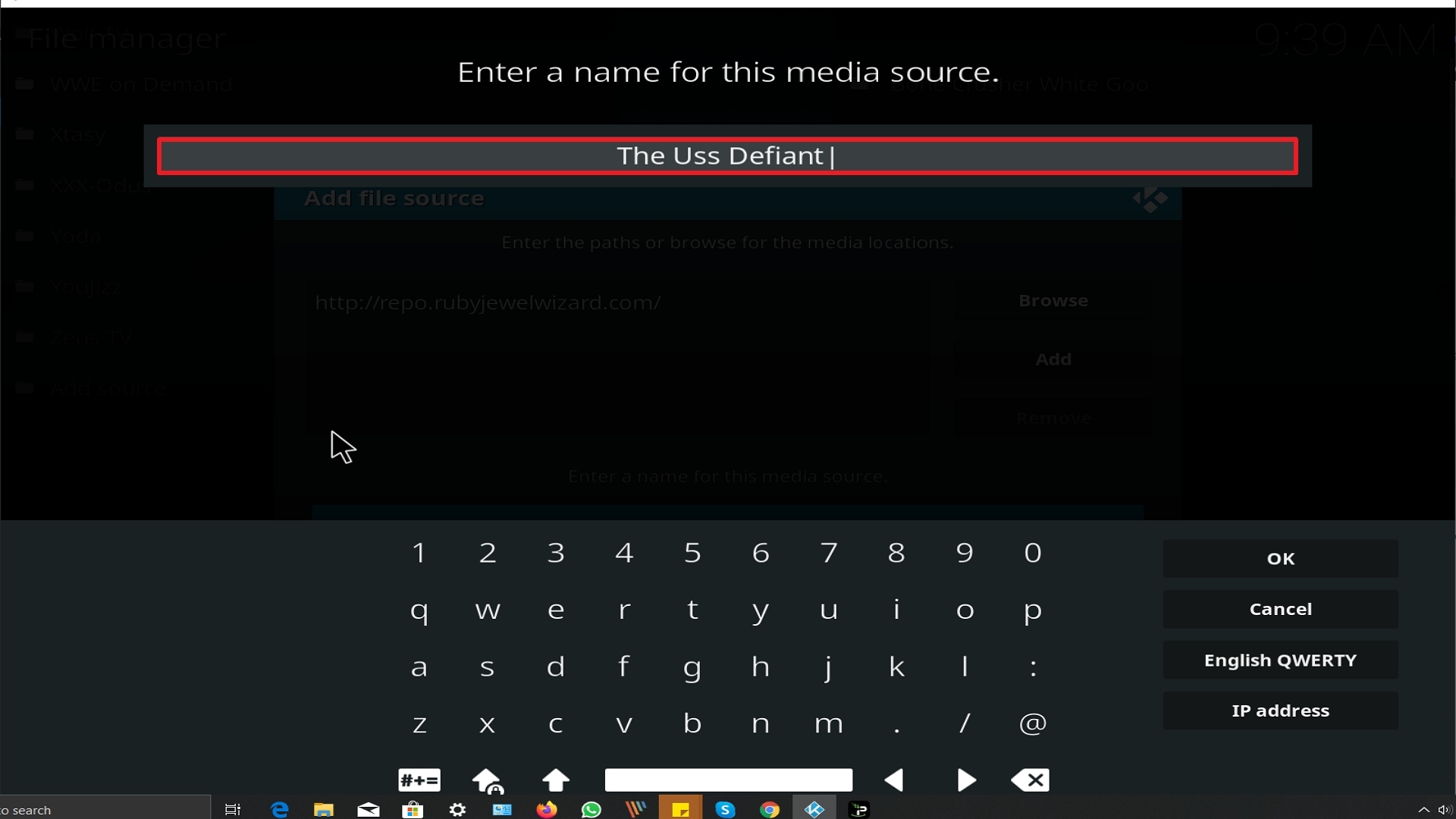
Task: Click the IP address button
Action: [1280, 711]
